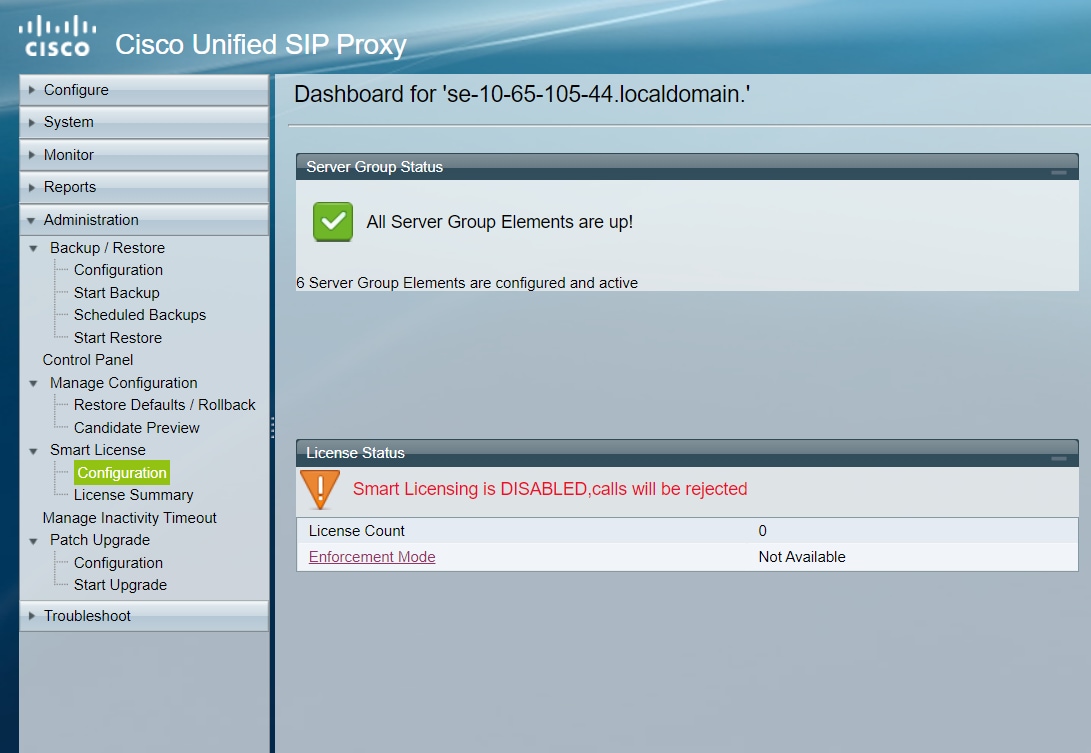Click the Cisco Unified SIP Proxy title
This screenshot has width=1091, height=753.
(x=261, y=45)
